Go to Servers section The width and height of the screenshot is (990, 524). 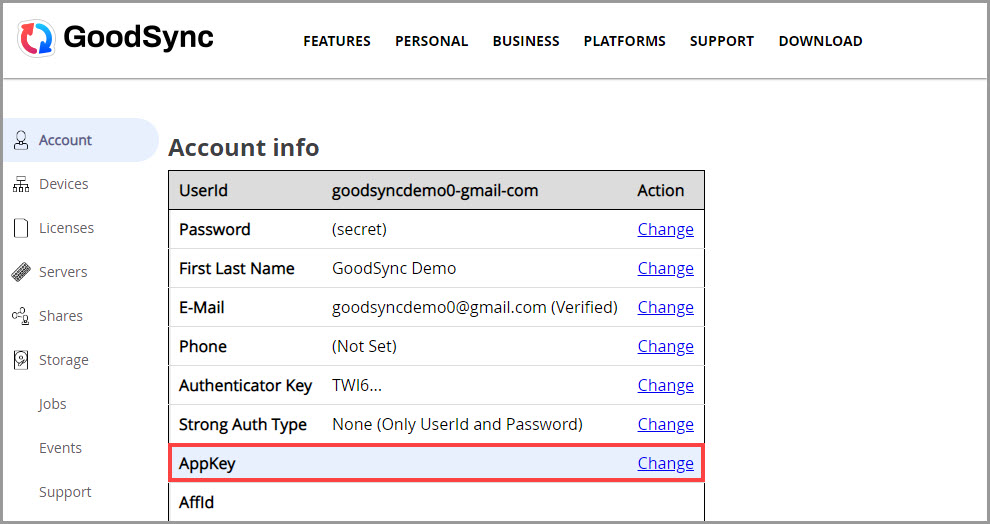coord(63,272)
